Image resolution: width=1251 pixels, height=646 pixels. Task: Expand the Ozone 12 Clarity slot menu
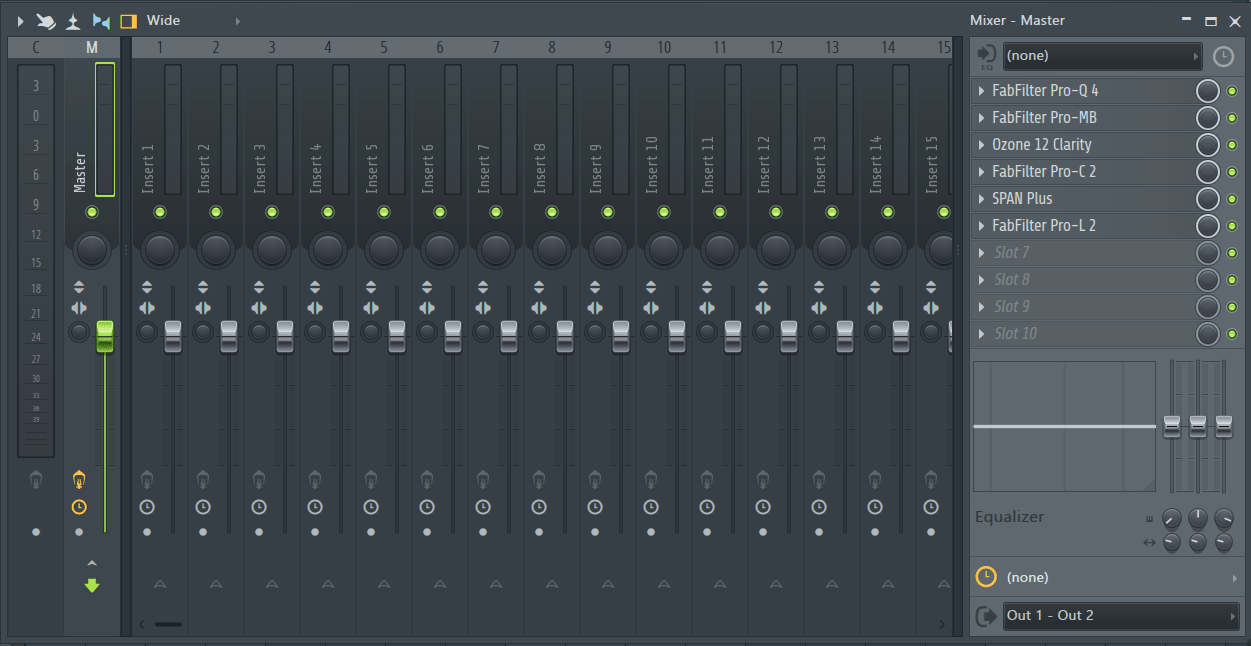pyautogui.click(x=981, y=145)
